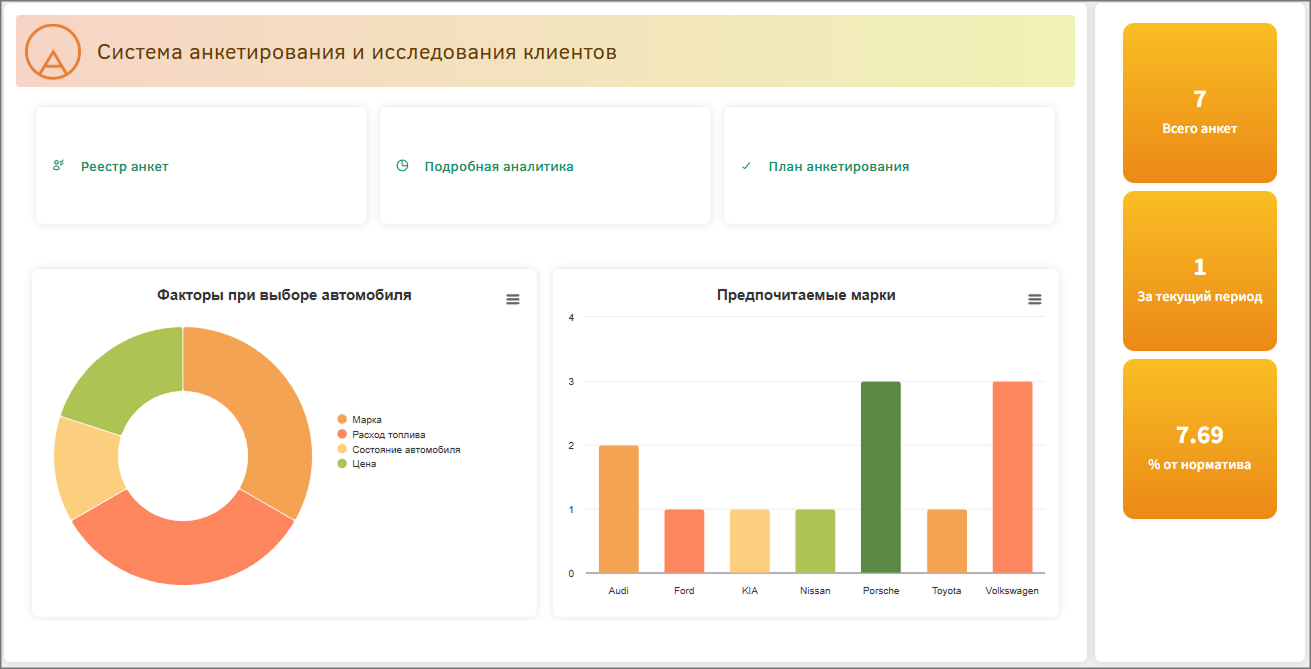Open hamburger menu of Факторы chart
Screen dimensions: 1311x669
click(x=513, y=299)
